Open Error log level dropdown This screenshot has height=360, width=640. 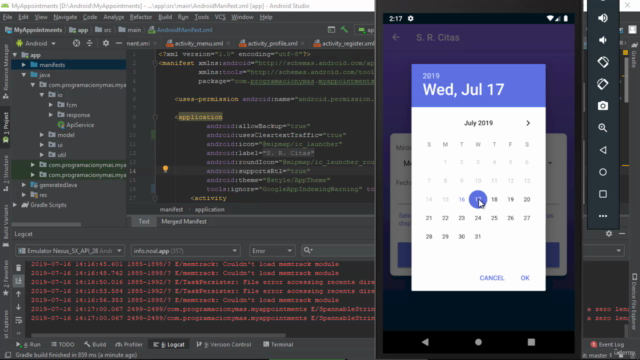271,251
